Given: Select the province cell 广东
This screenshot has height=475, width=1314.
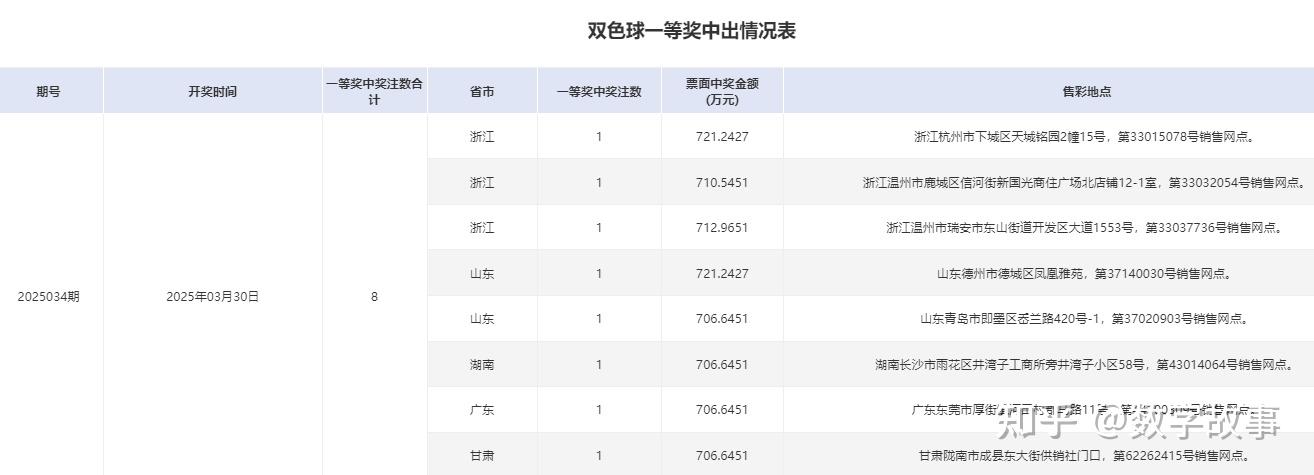Looking at the screenshot, I should click(482, 410).
